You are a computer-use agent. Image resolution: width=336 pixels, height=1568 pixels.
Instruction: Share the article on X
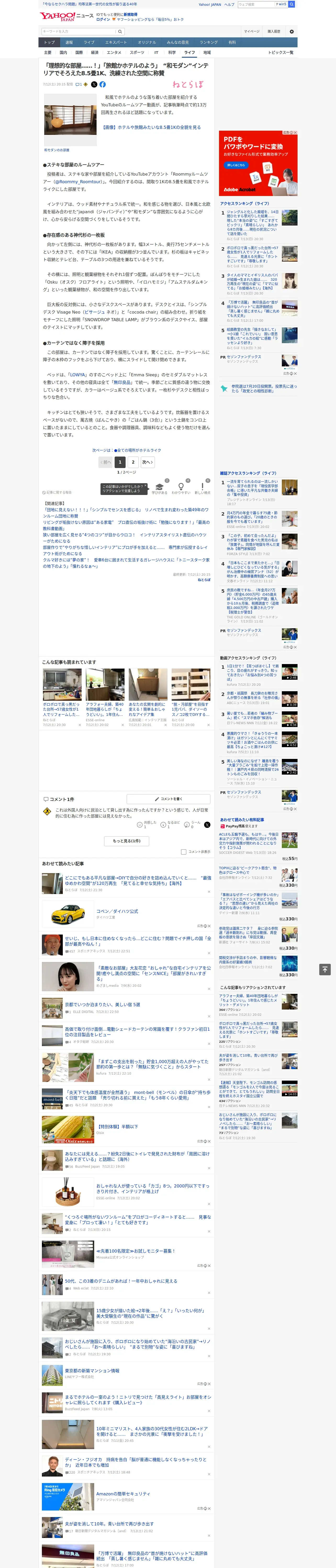(94, 85)
